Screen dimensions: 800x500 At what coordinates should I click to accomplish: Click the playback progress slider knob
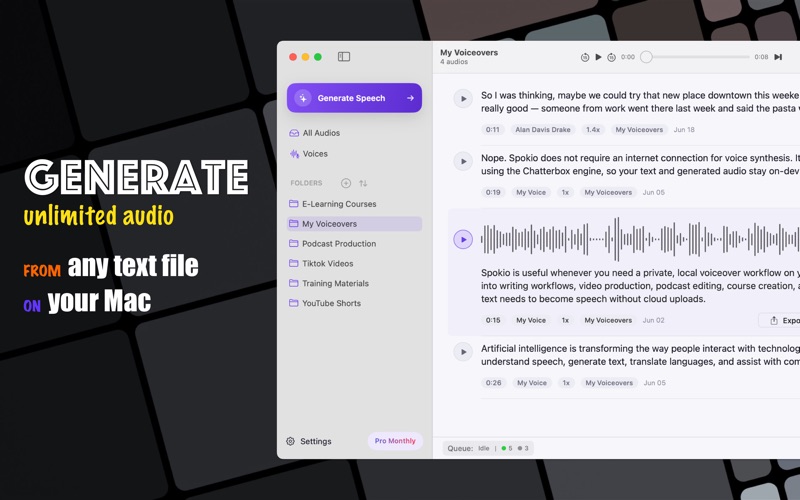pyautogui.click(x=646, y=57)
